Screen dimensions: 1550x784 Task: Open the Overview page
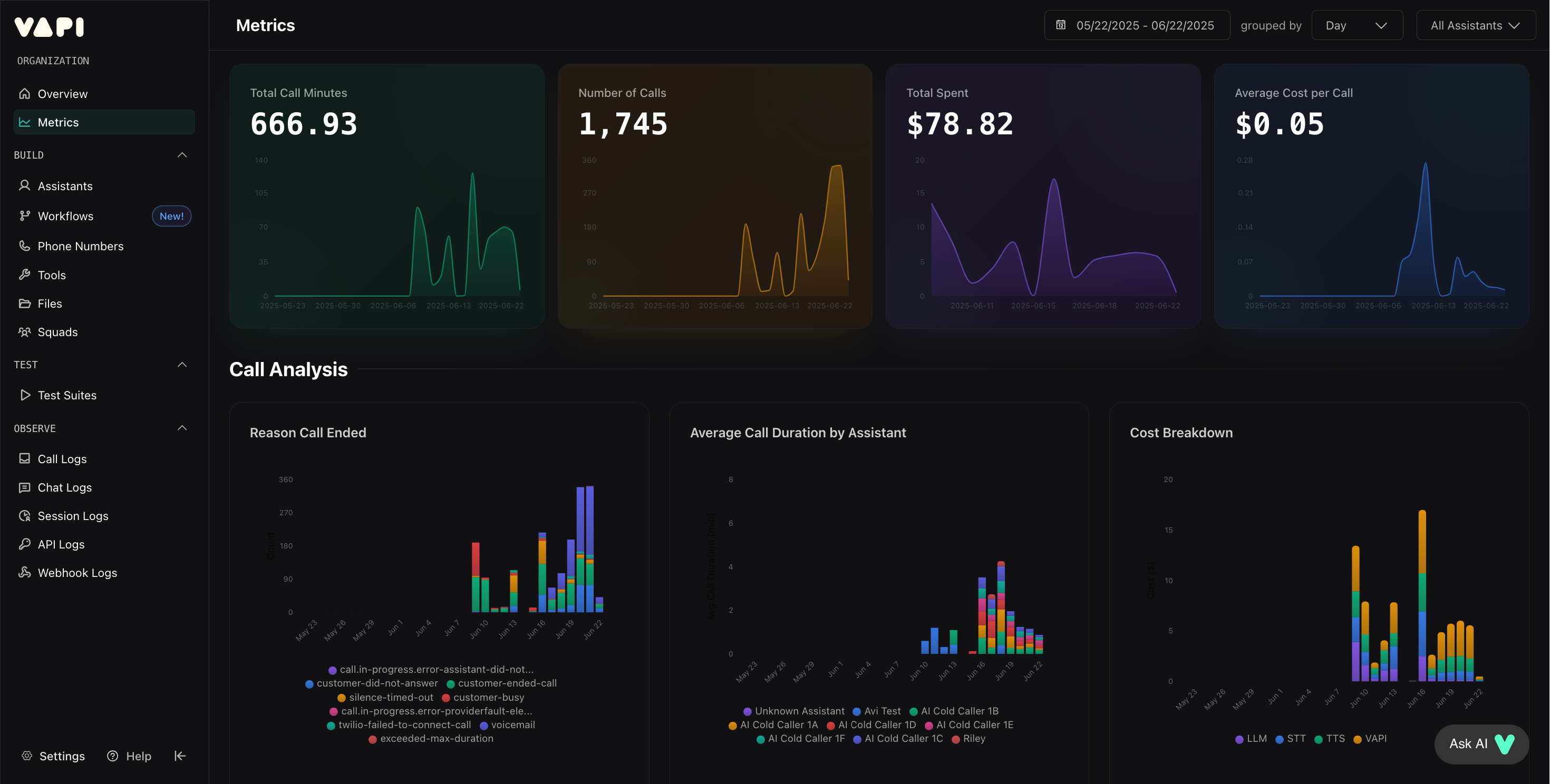coord(62,94)
